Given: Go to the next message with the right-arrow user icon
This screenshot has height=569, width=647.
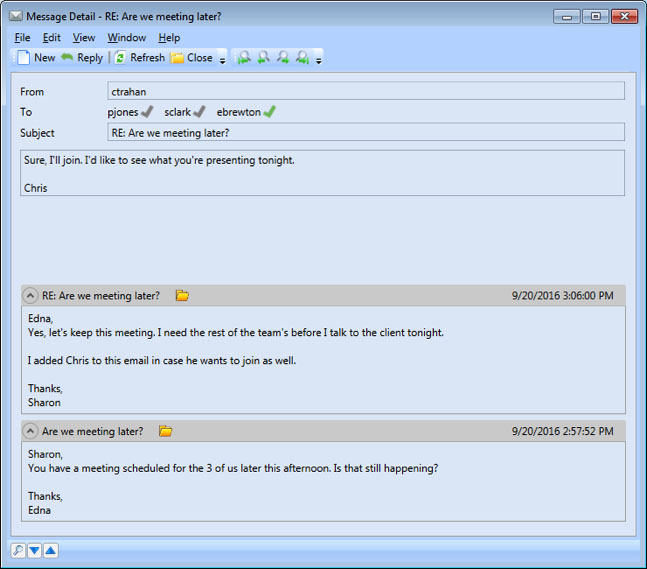Looking at the screenshot, I should [283, 57].
